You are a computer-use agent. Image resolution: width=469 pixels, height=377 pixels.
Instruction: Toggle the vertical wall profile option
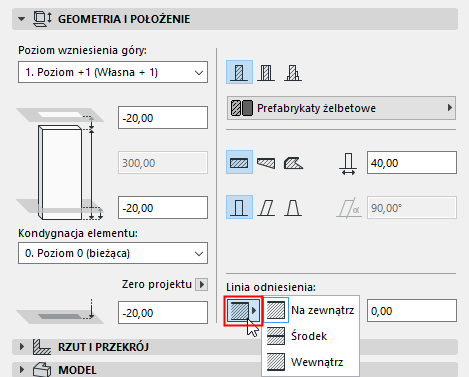(239, 207)
